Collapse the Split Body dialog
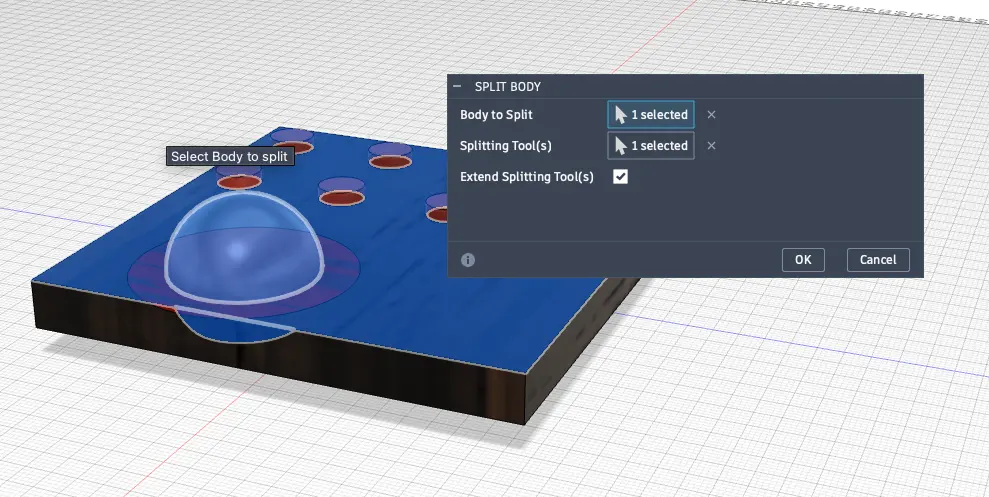Screen dimensions: 989x497 [x=457, y=86]
